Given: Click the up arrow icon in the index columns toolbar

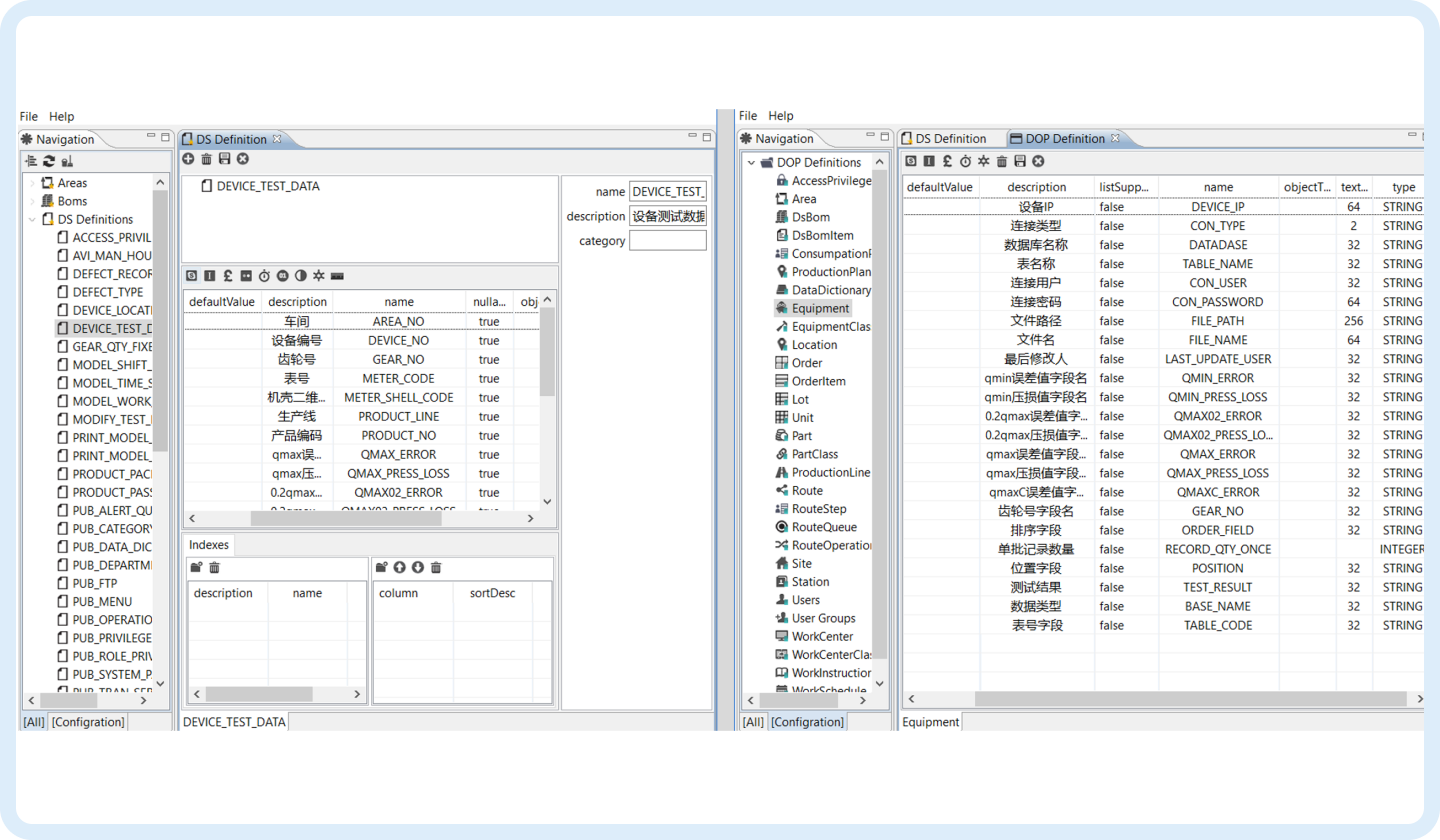Looking at the screenshot, I should [x=399, y=567].
